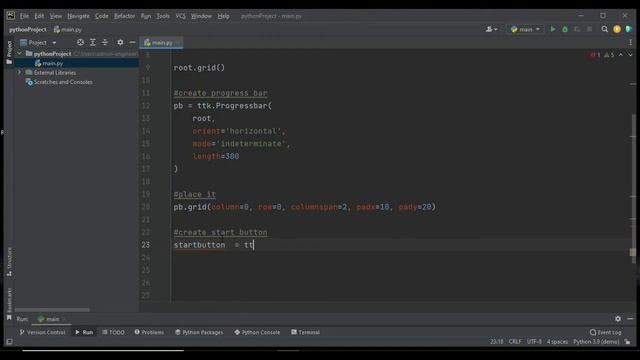640x360 pixels.
Task: Open Project panel gear options
Action: click(x=120, y=42)
